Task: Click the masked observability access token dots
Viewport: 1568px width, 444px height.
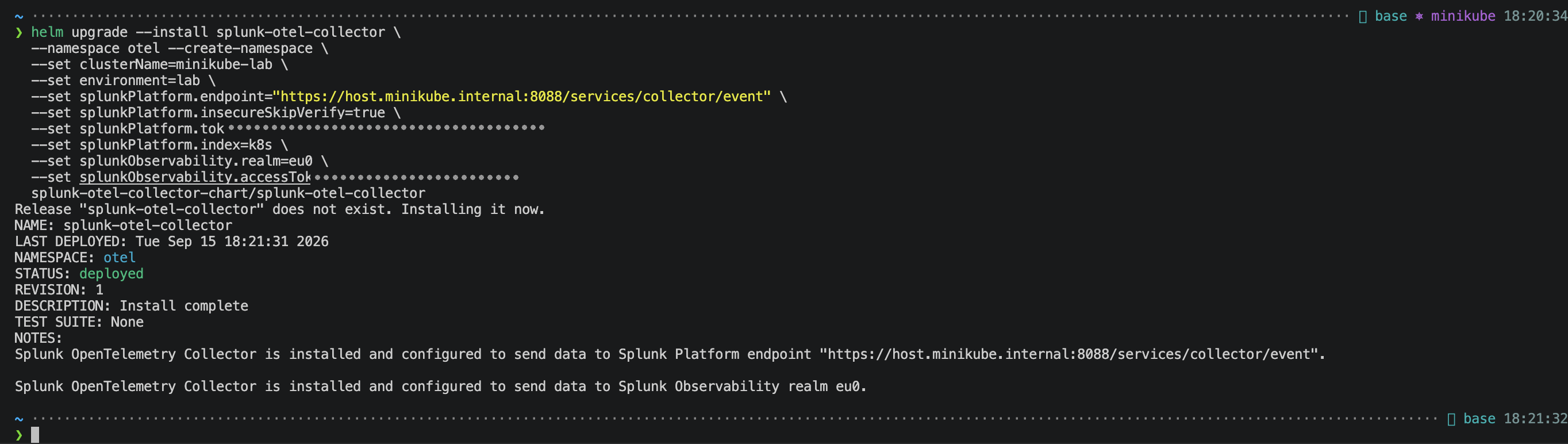Action: [x=417, y=178]
